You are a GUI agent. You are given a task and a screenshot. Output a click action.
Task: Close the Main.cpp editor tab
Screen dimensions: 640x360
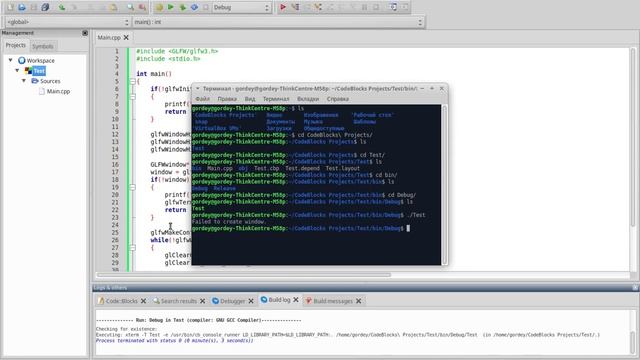coord(126,38)
